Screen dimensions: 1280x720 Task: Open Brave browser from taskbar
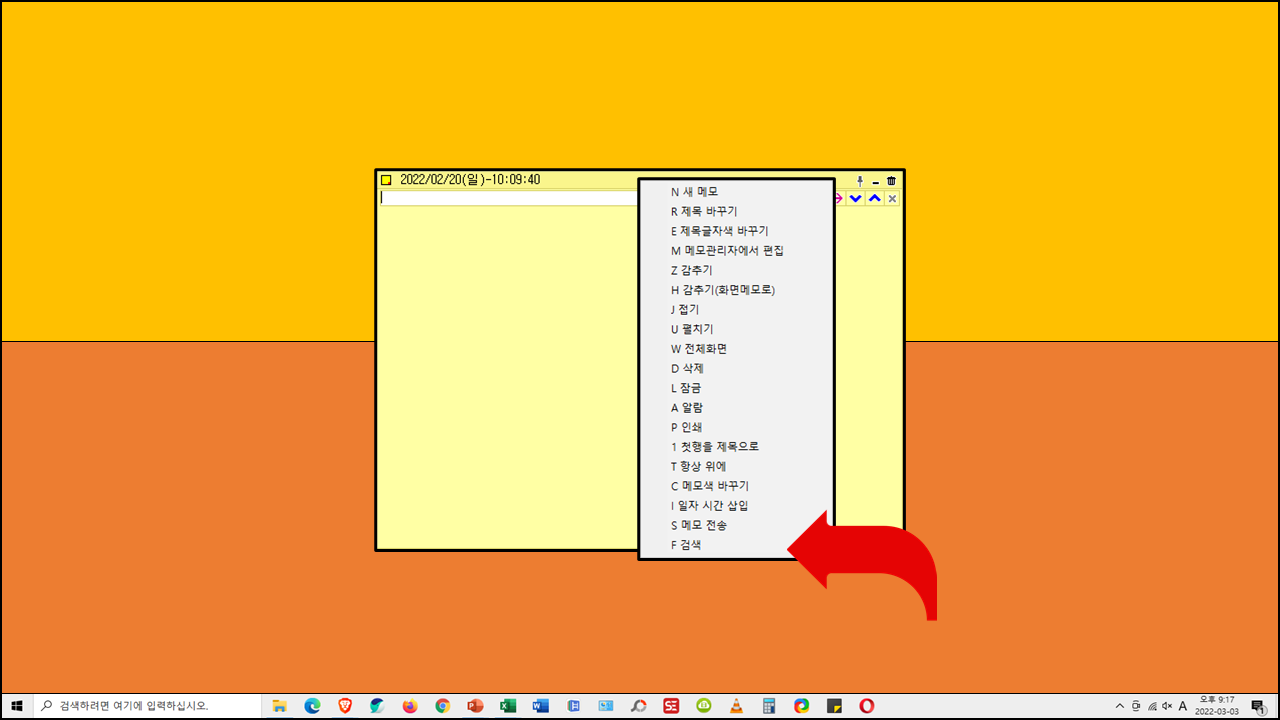click(345, 706)
